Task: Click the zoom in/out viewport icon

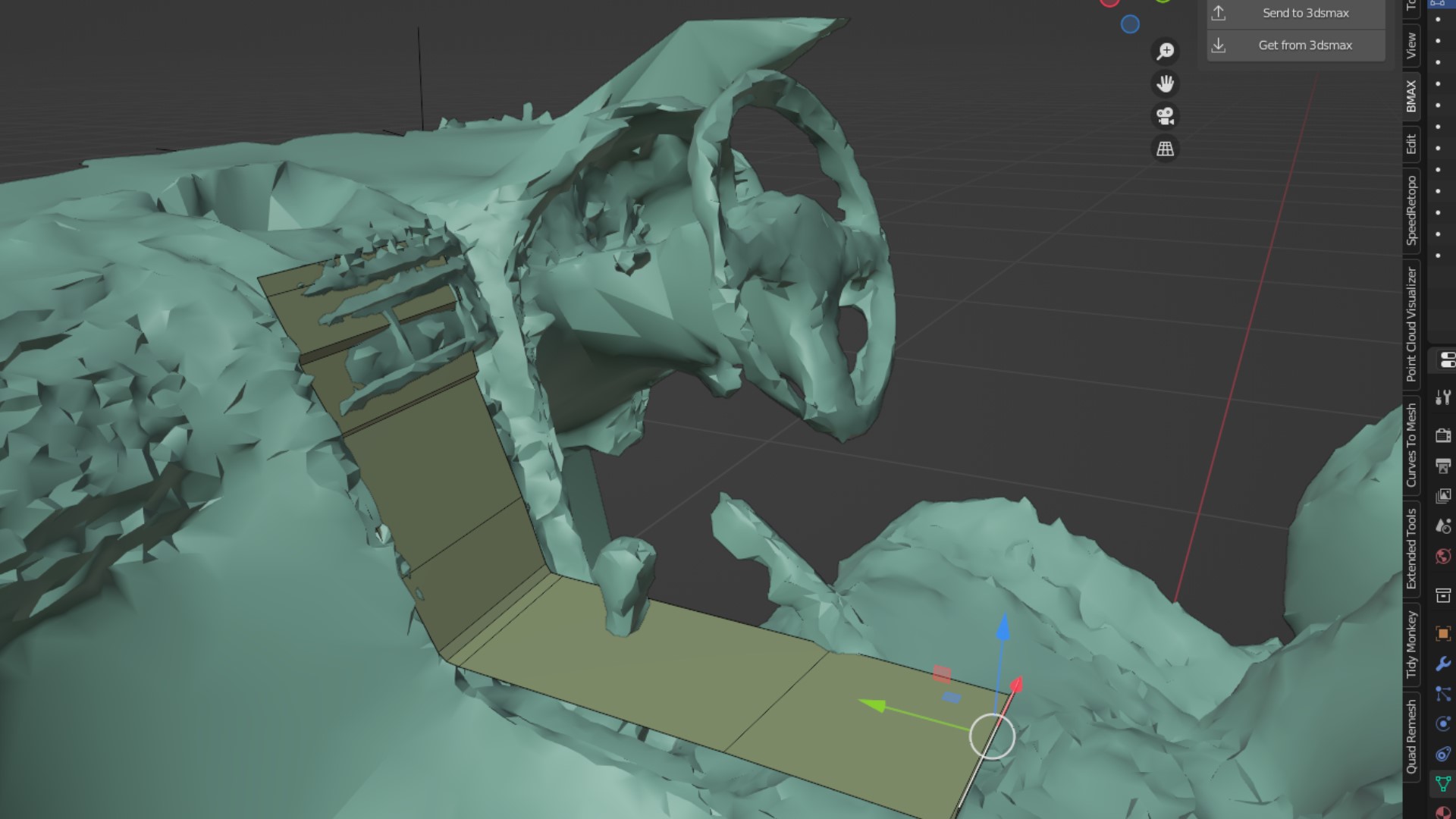Action: pos(1166,51)
